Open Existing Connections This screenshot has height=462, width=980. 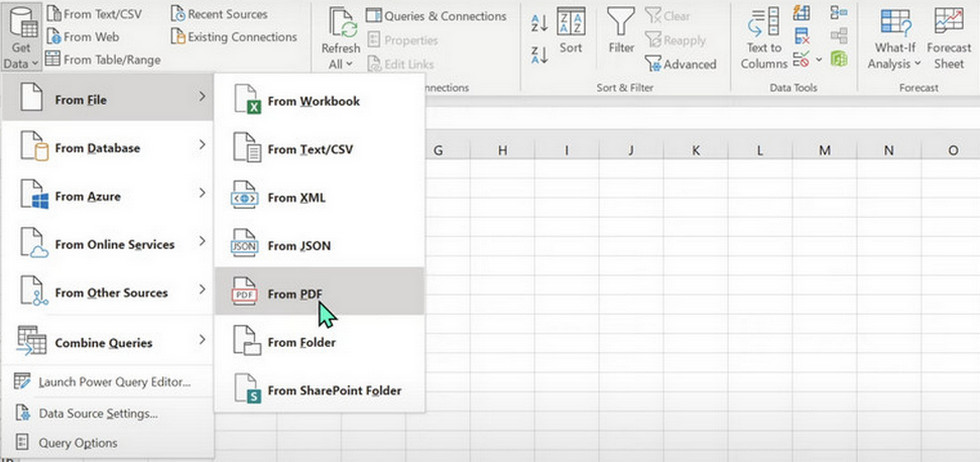click(x=234, y=37)
